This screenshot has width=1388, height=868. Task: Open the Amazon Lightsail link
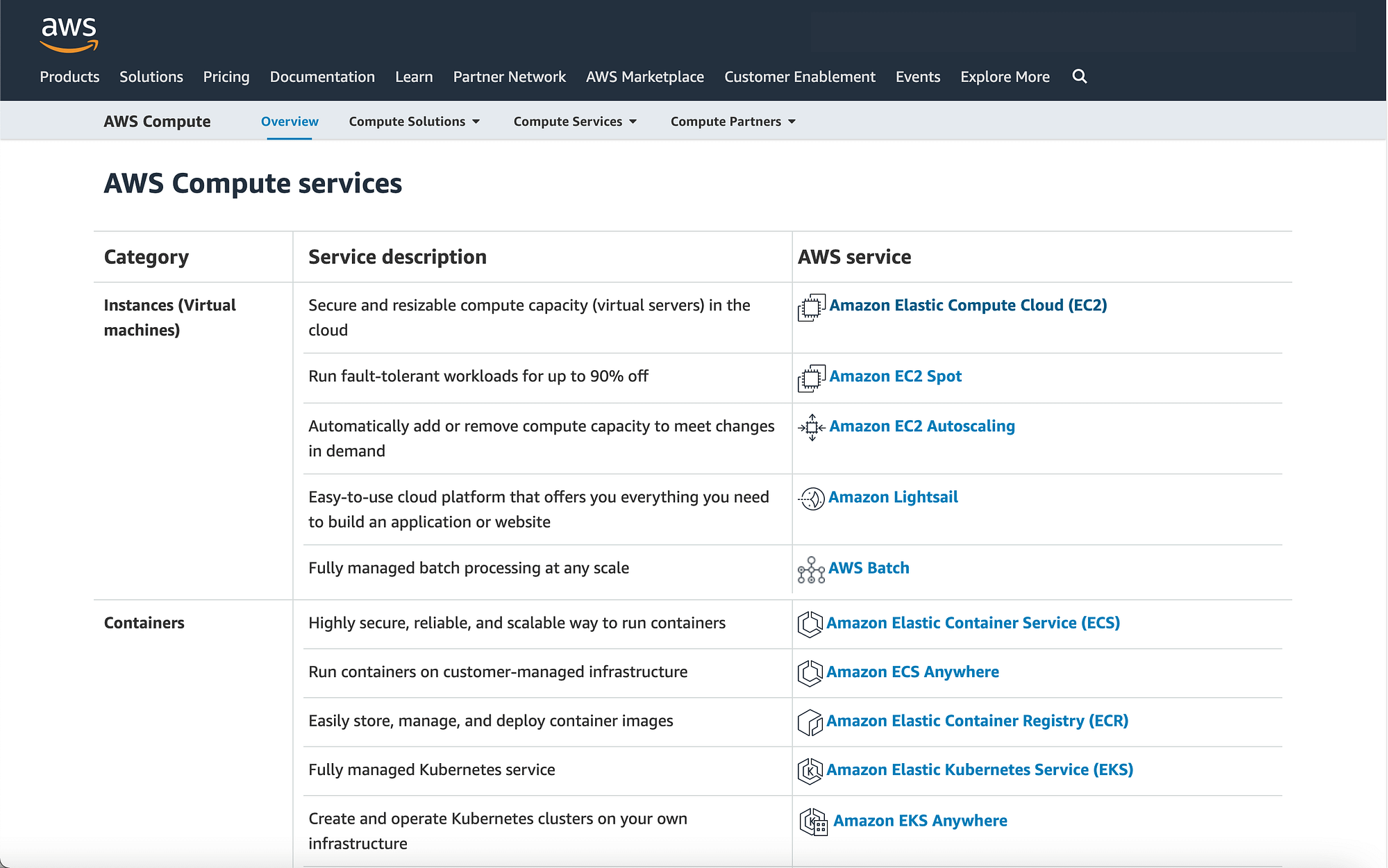[893, 497]
